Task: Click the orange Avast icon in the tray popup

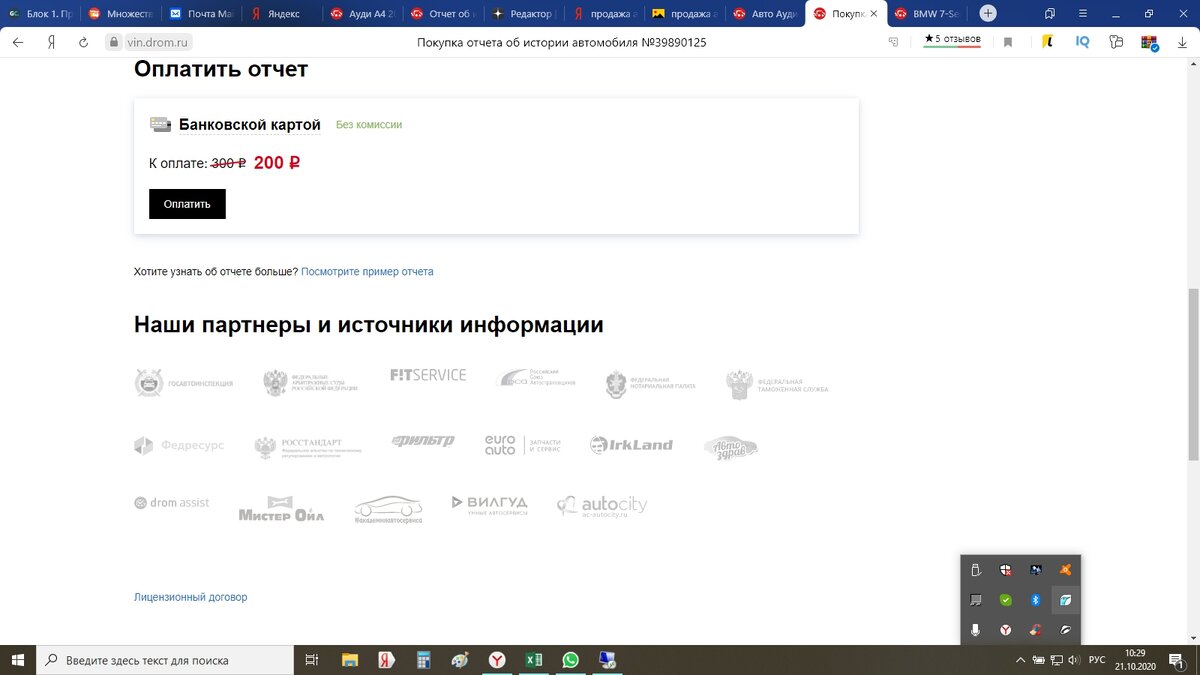Action: point(1065,570)
